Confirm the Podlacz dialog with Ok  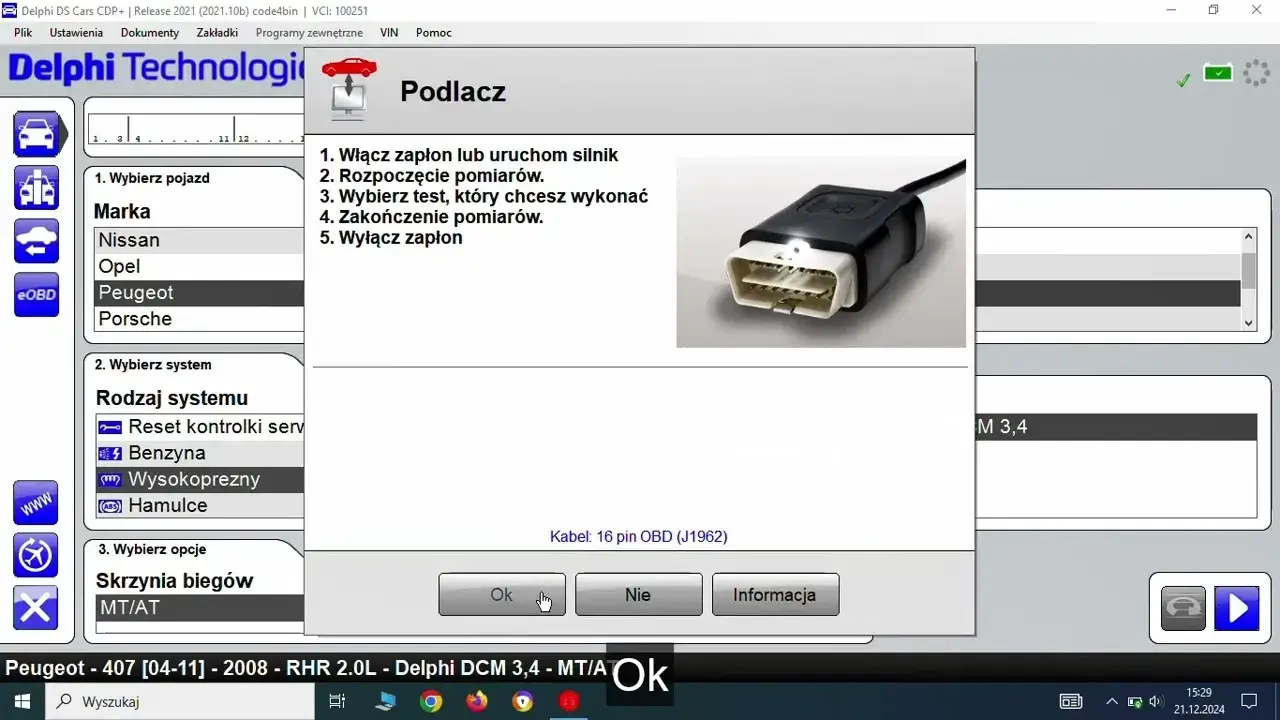(501, 594)
